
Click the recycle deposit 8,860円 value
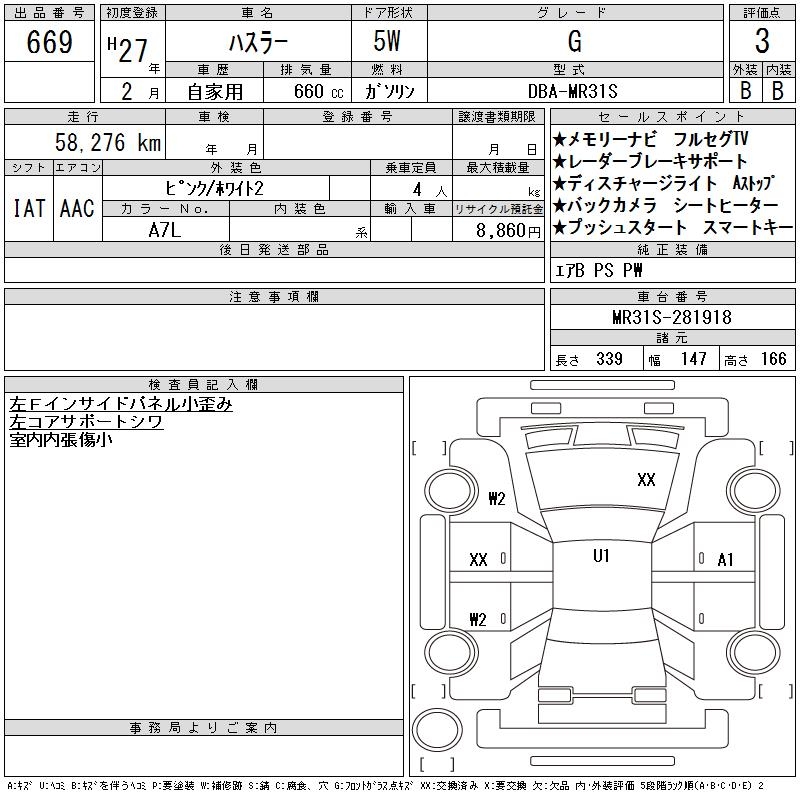tap(498, 230)
